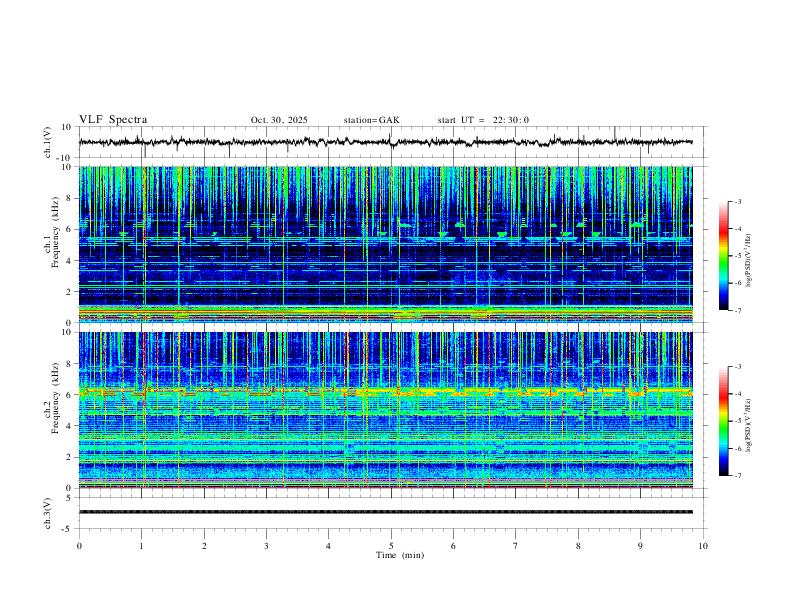Click tick label "10" on the Time axis

tap(703, 546)
